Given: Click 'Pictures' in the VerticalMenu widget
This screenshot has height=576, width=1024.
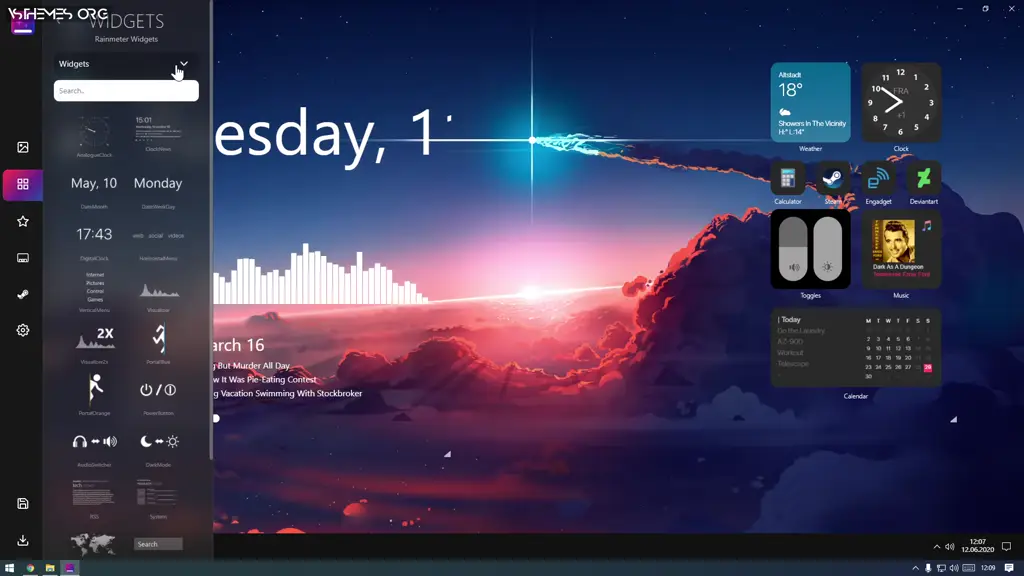Looking at the screenshot, I should (96, 283).
